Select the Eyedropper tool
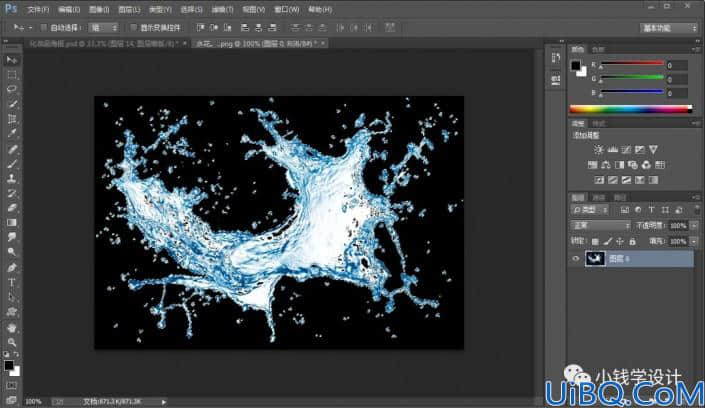This screenshot has height=408, width=705. click(x=12, y=134)
